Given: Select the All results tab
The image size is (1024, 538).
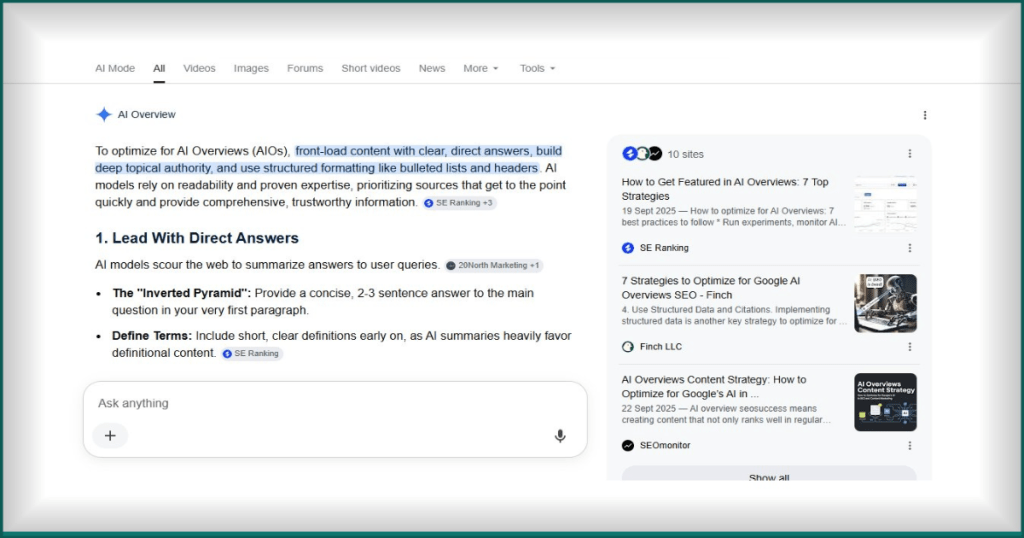Looking at the screenshot, I should click(x=159, y=68).
